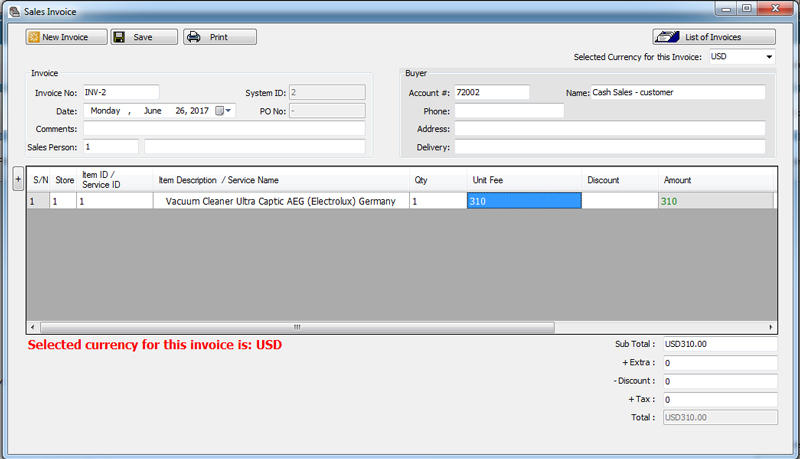
Task: Click the Total field showing USD310.00
Action: tap(720, 417)
